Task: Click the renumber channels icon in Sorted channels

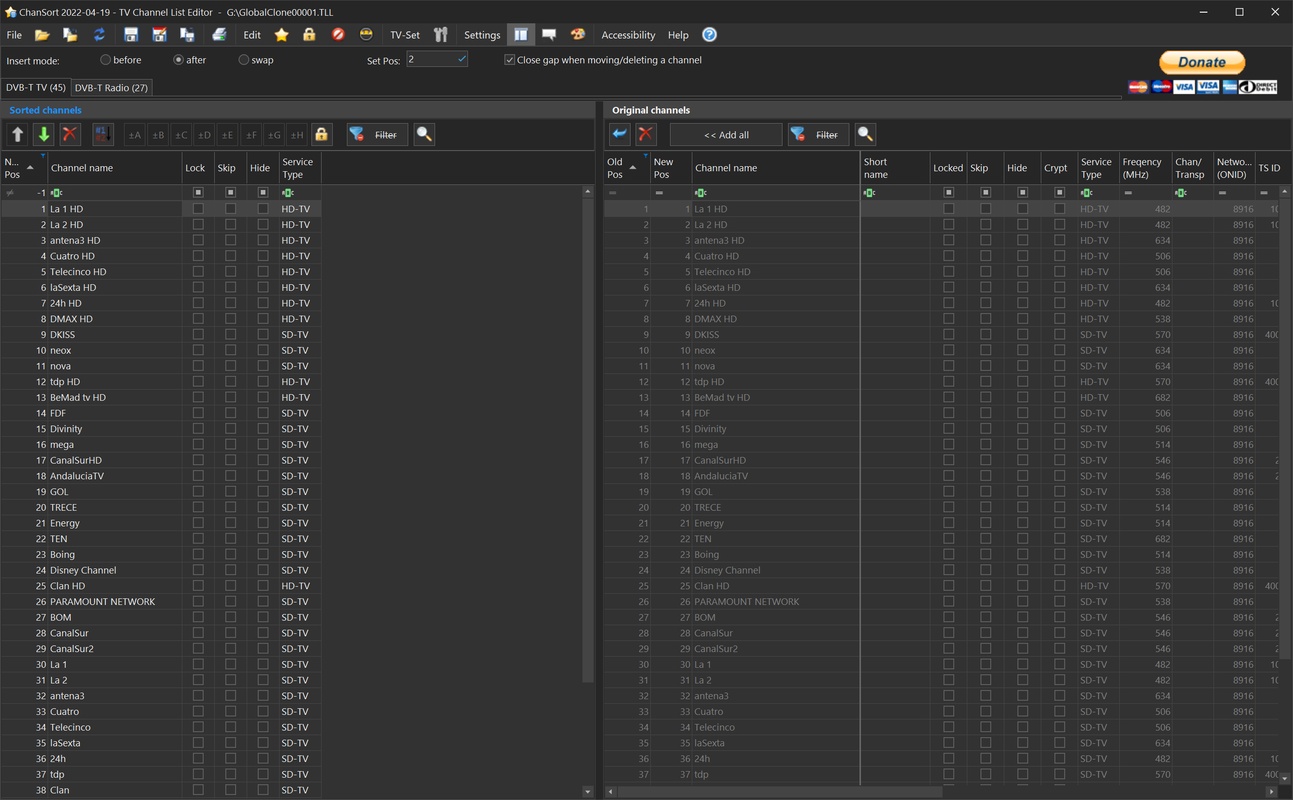Action: [x=103, y=135]
